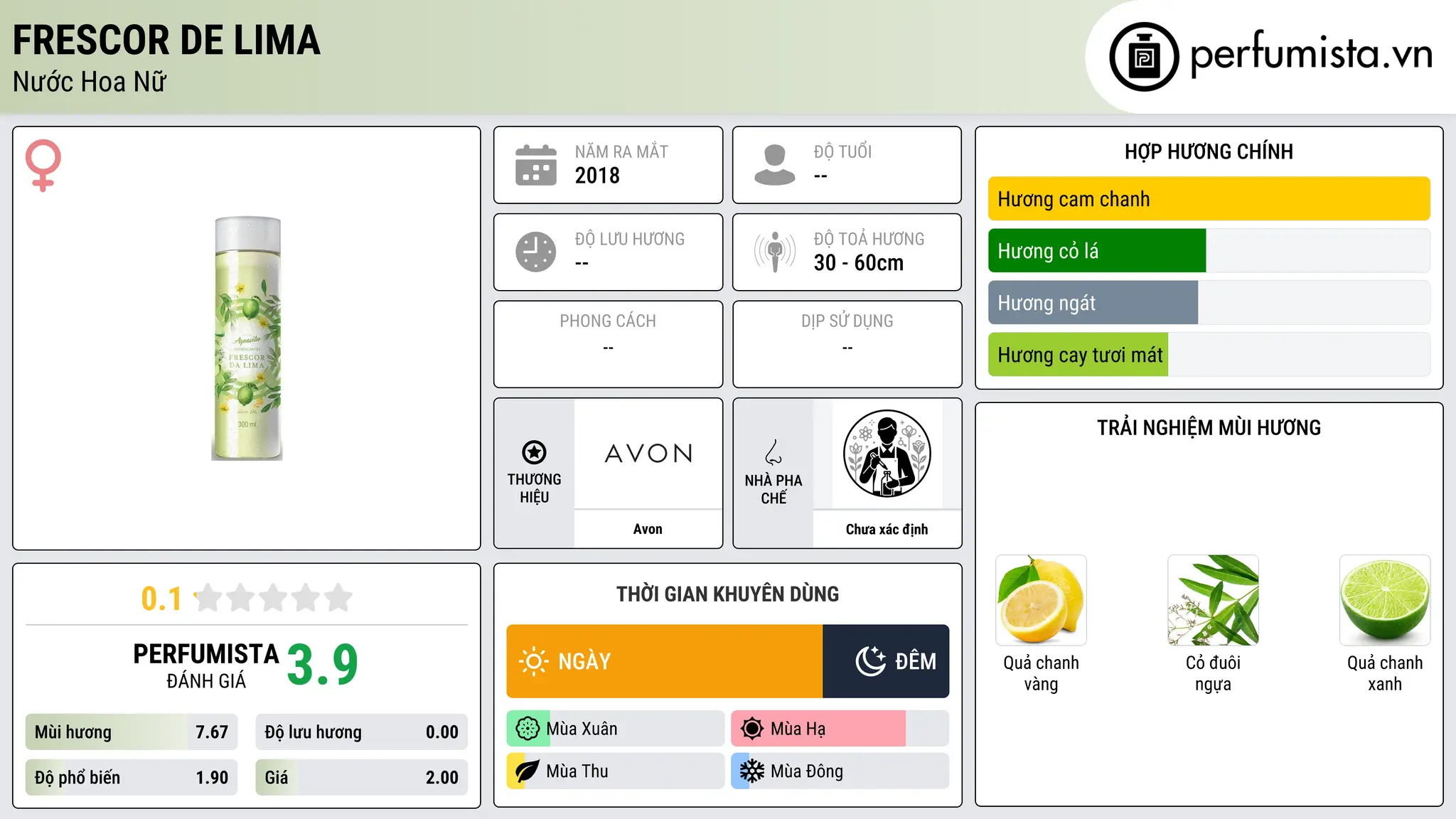Click the star badge icon above Thương Hiệu
This screenshot has width=1456, height=819.
point(534,452)
